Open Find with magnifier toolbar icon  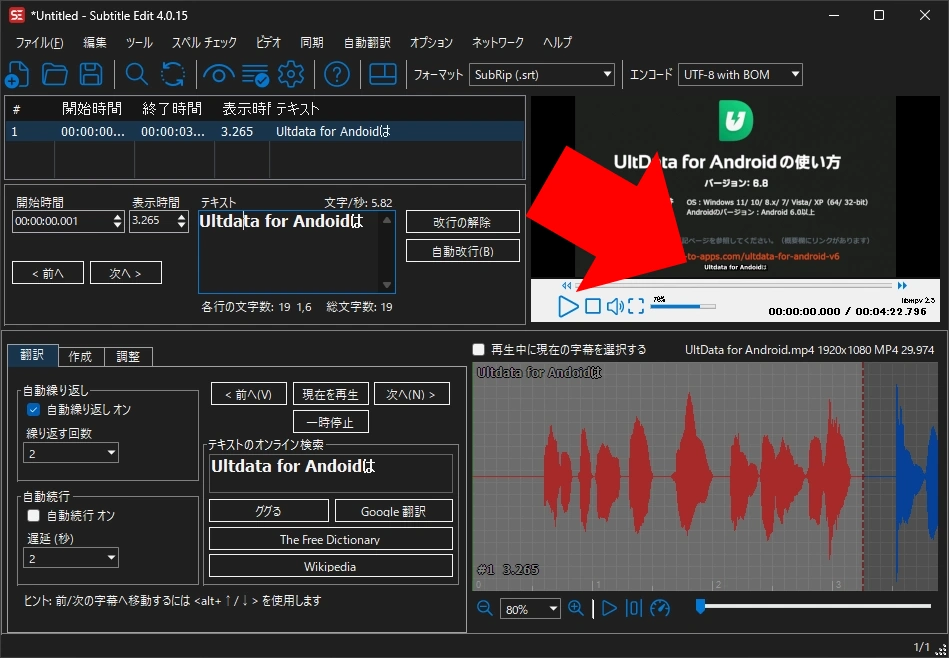(x=137, y=74)
